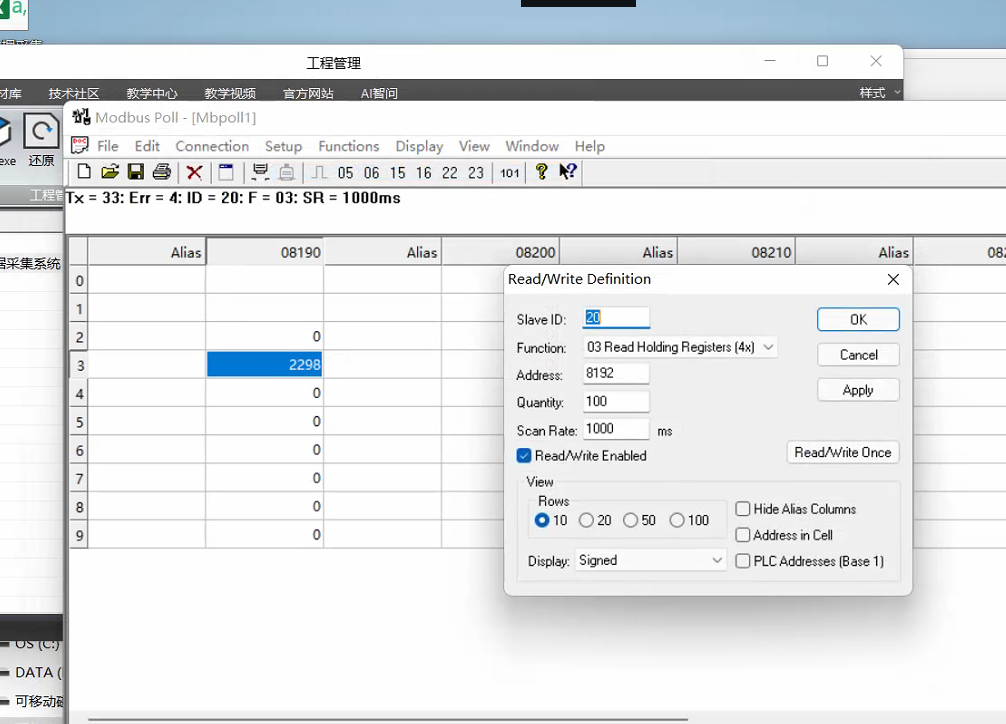
Task: Check PLC Addresses (Base 1) option
Action: pyautogui.click(x=743, y=561)
